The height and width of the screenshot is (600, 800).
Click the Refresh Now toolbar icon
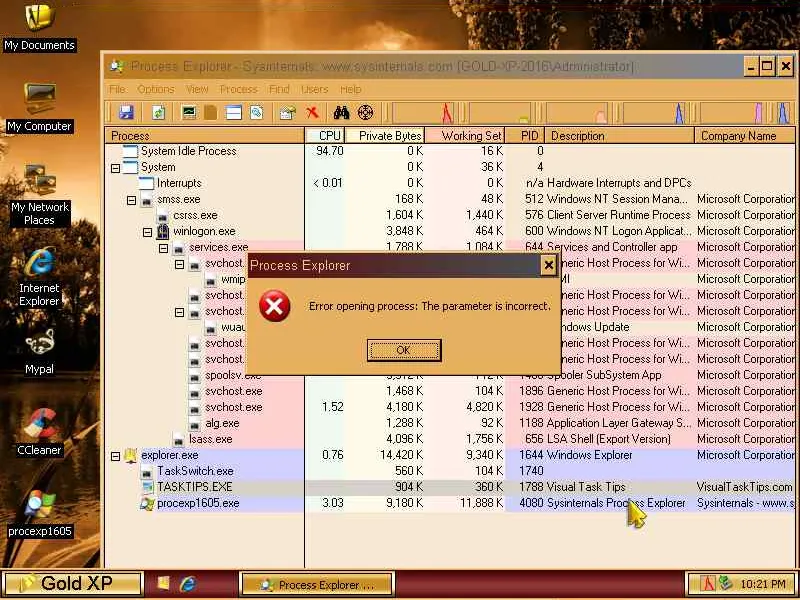[x=158, y=112]
